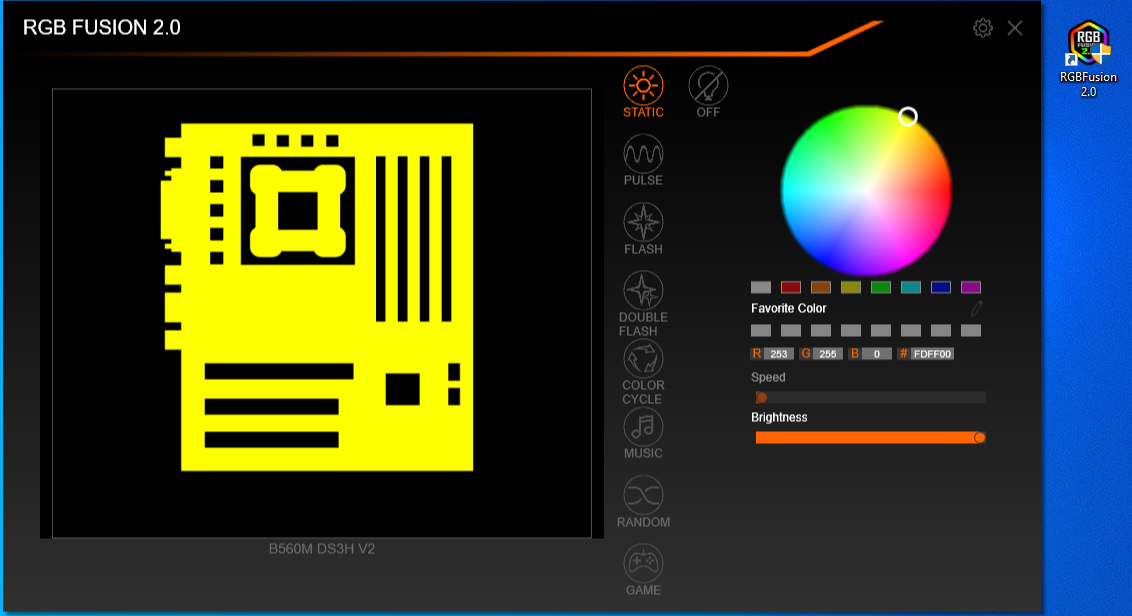Click the pencil edit icon for Favorite Color

(976, 308)
